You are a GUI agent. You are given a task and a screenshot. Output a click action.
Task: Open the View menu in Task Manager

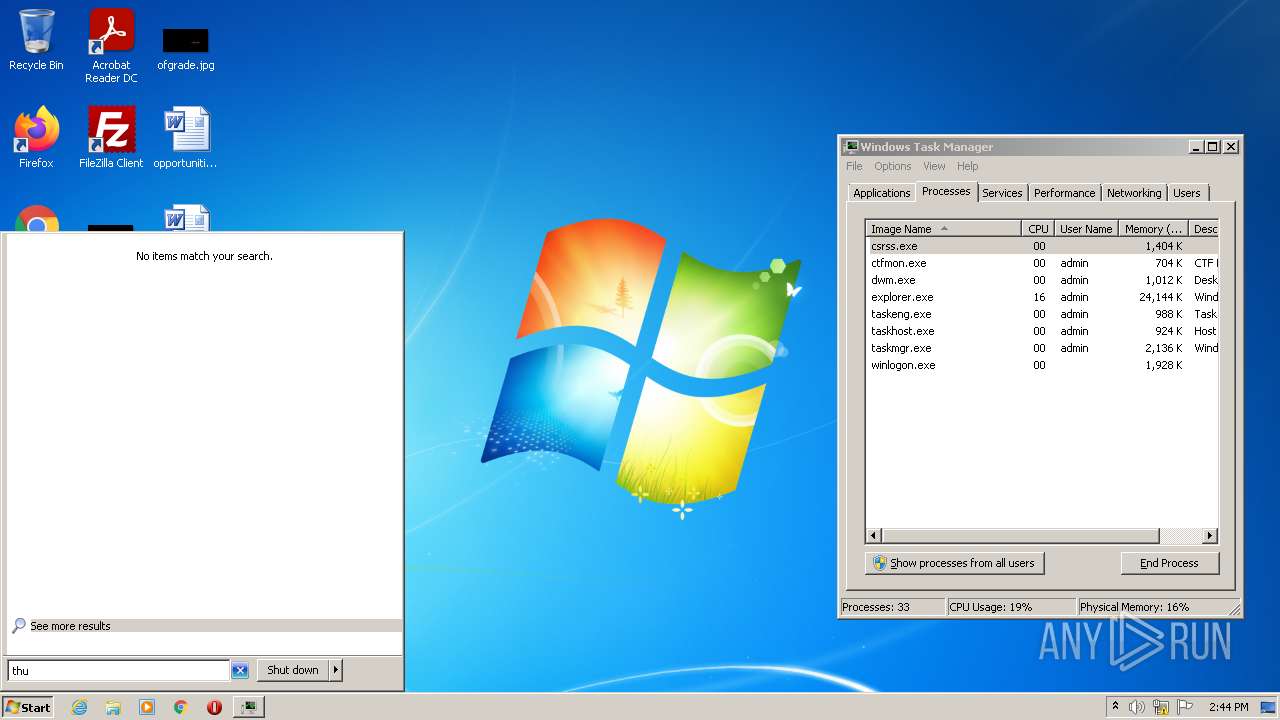click(934, 166)
